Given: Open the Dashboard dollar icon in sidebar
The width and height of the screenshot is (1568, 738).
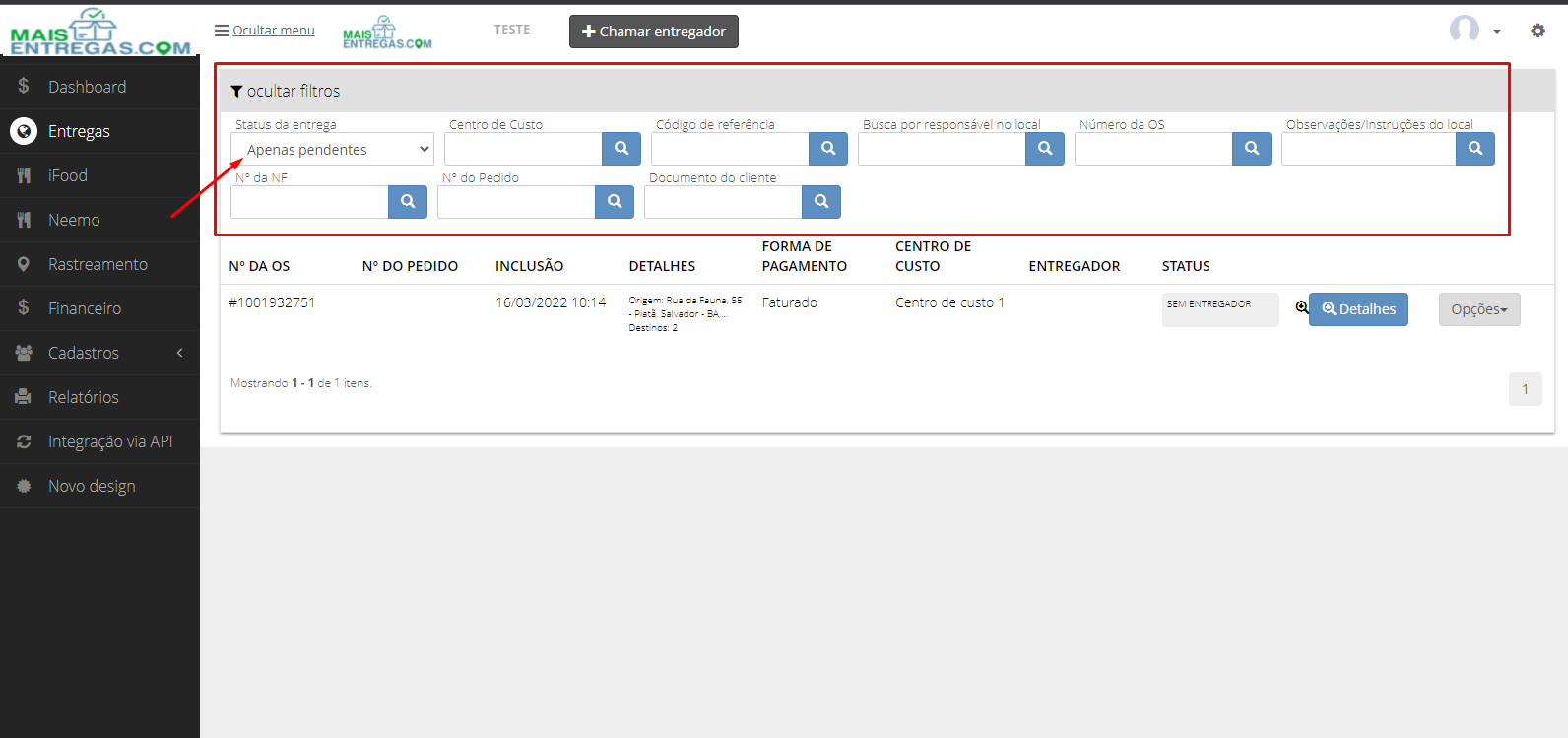Looking at the screenshot, I should [x=24, y=86].
